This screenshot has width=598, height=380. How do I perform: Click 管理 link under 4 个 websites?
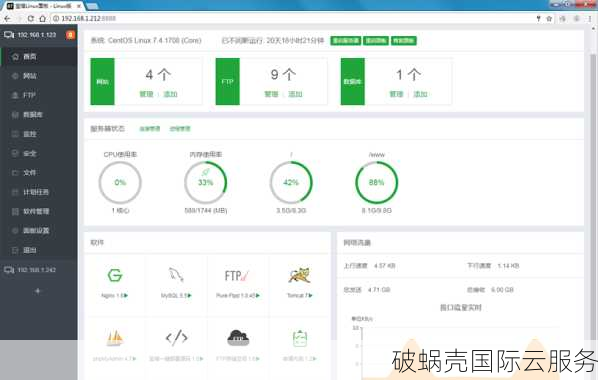click(x=146, y=94)
